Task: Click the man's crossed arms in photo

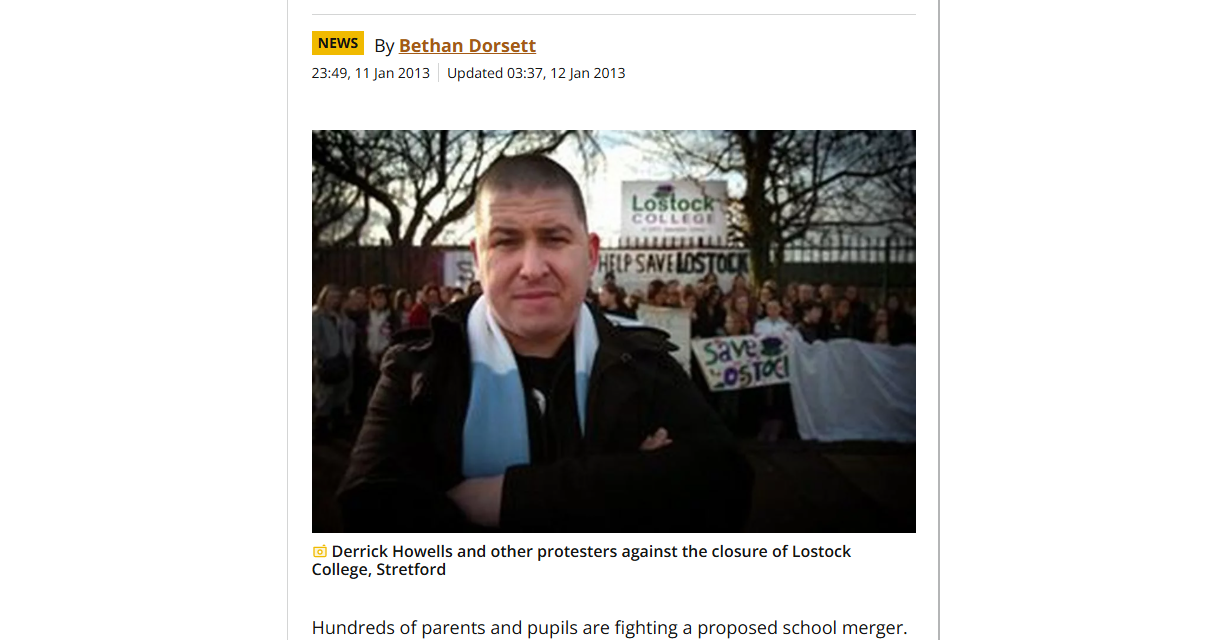Action: point(560,472)
